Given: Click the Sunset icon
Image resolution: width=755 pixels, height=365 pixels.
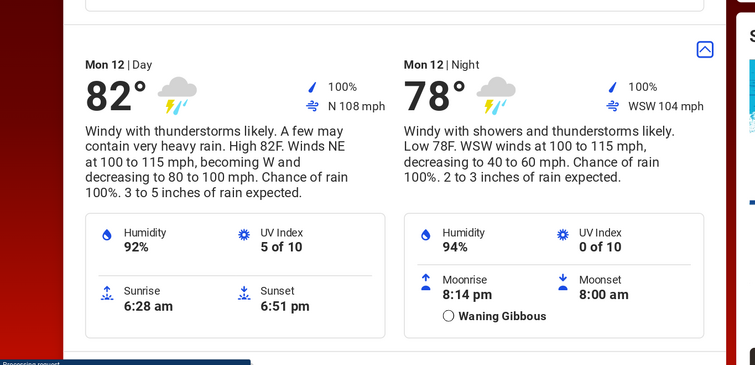Looking at the screenshot, I should point(244,293).
